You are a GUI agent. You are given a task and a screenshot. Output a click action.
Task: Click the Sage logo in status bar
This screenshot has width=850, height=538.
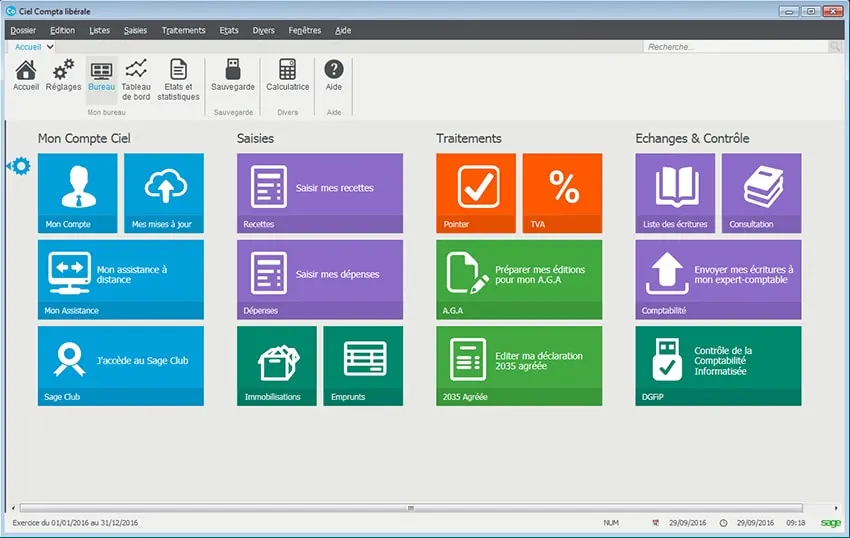(x=830, y=523)
